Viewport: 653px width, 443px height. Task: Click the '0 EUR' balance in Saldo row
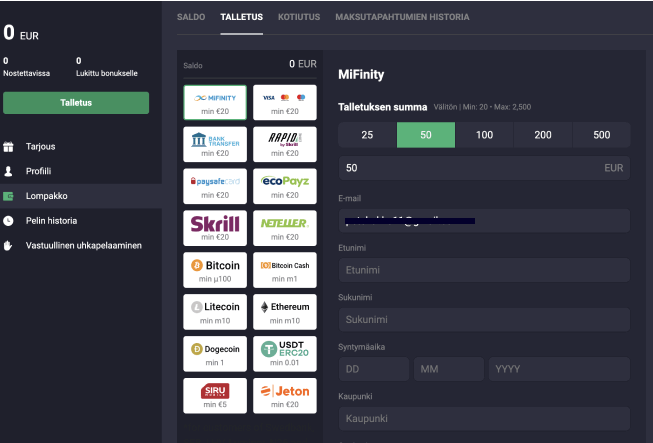[303, 64]
